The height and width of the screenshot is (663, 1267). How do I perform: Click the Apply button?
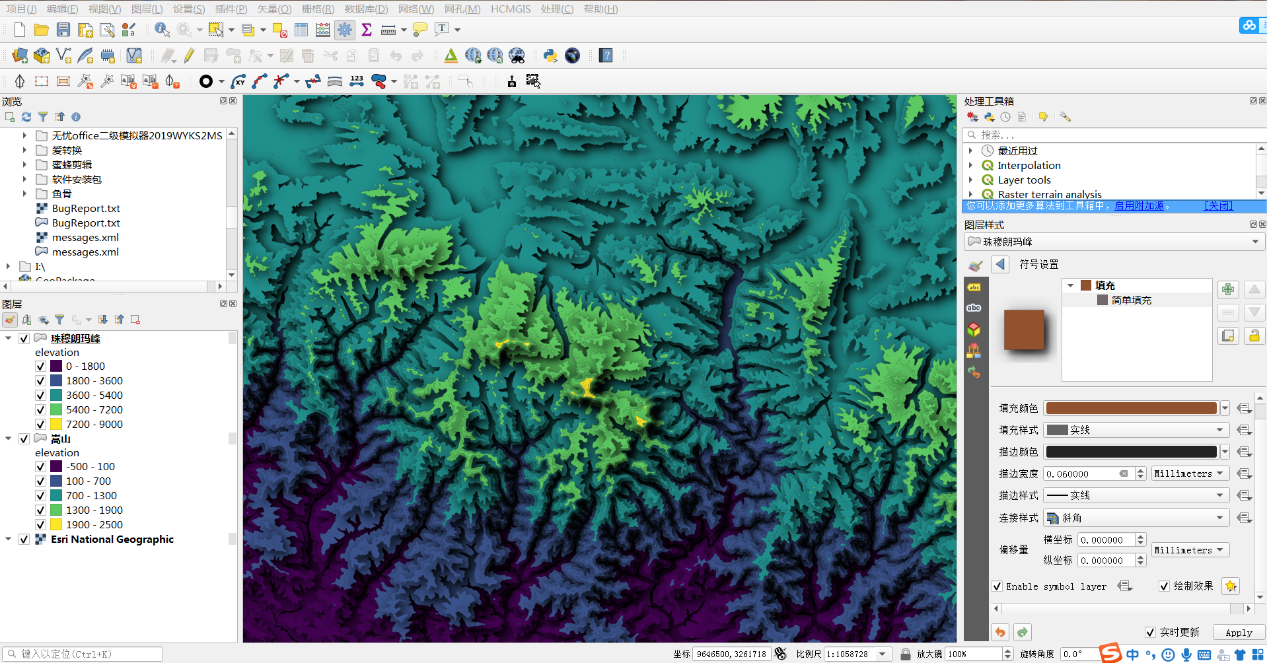click(x=1238, y=632)
